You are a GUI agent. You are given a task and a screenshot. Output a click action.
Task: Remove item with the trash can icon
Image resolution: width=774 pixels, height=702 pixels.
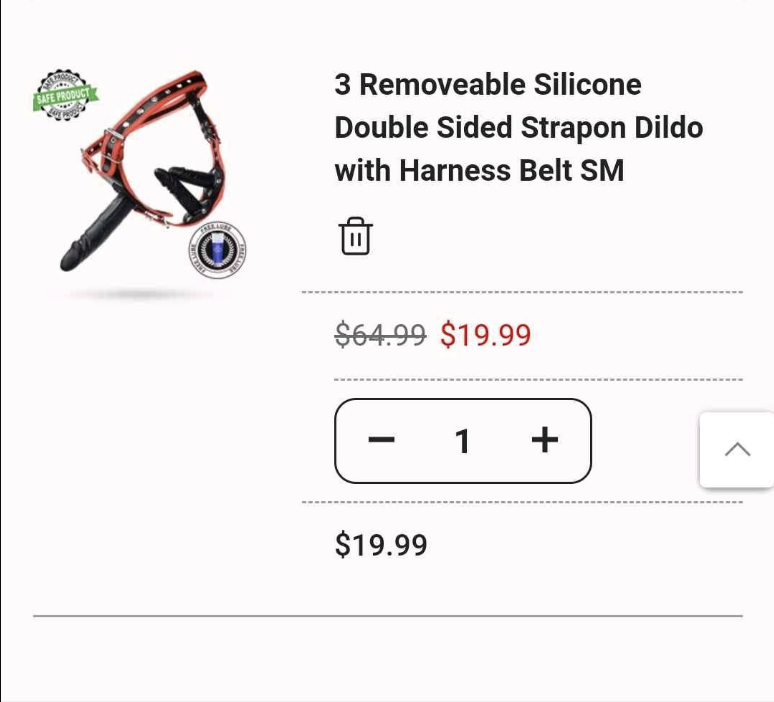[x=355, y=236]
